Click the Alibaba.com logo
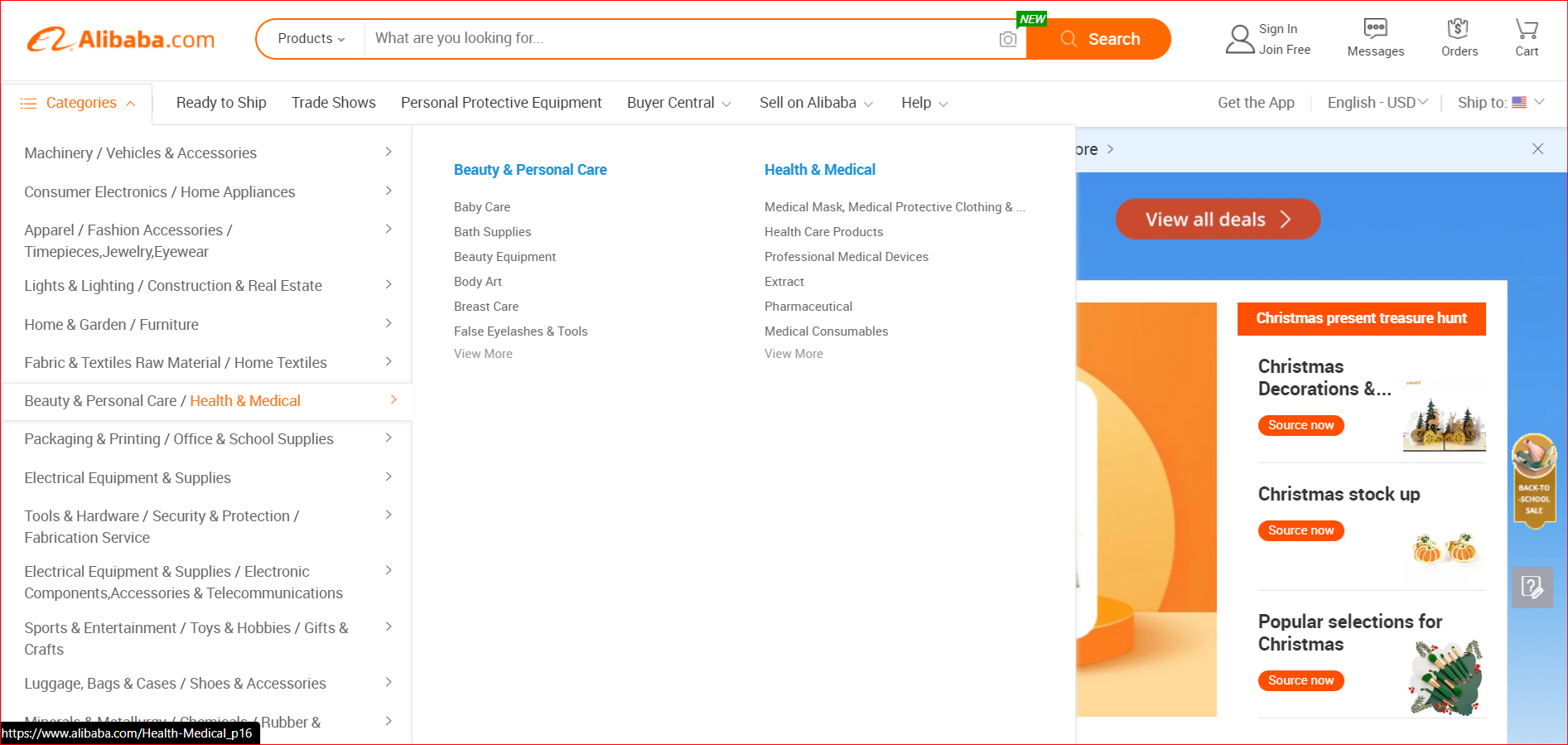The image size is (1568, 745). point(121,39)
